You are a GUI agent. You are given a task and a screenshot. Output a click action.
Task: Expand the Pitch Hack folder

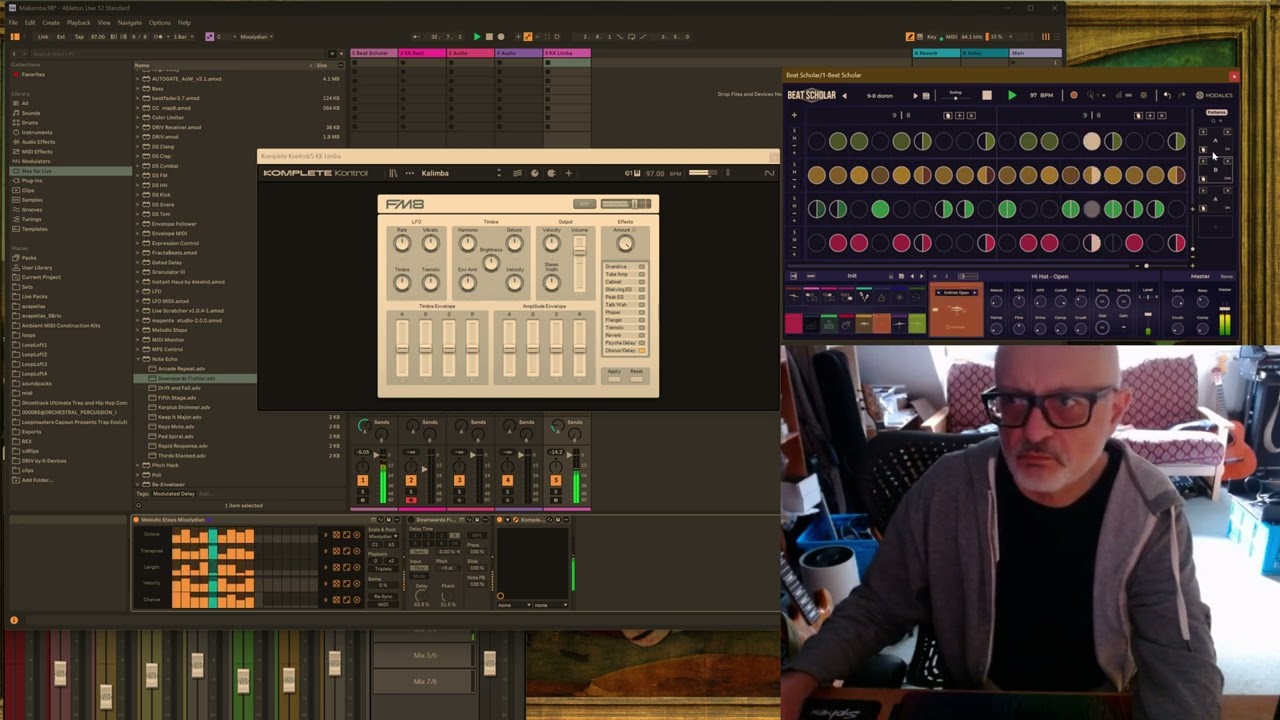[138, 465]
